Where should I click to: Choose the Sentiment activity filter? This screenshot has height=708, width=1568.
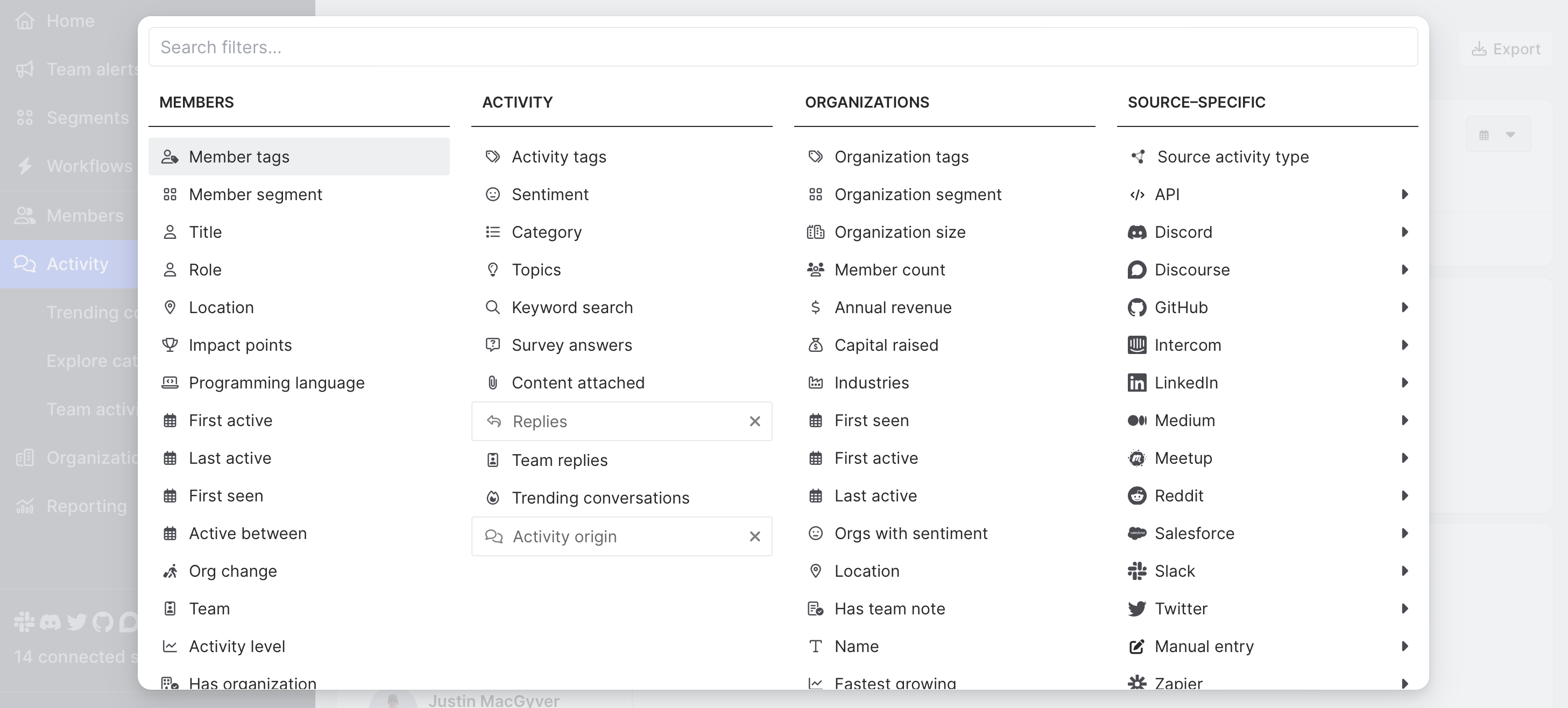click(549, 194)
